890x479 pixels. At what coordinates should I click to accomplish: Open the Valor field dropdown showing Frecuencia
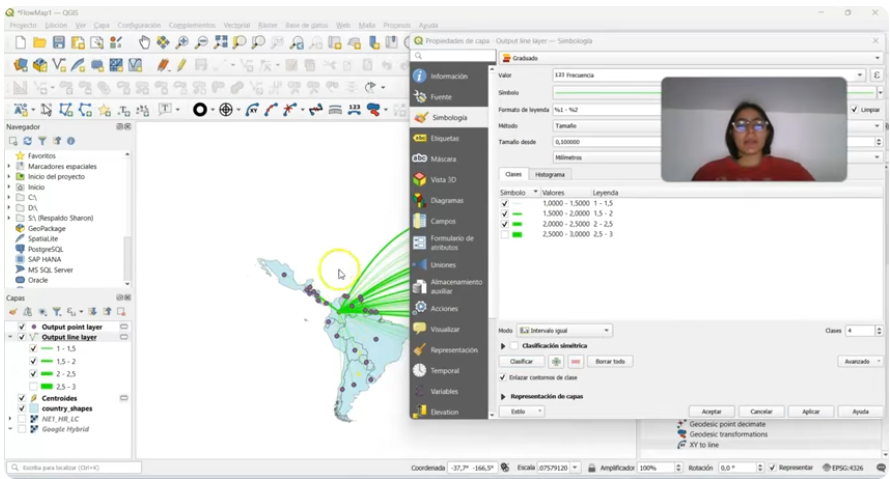point(709,75)
